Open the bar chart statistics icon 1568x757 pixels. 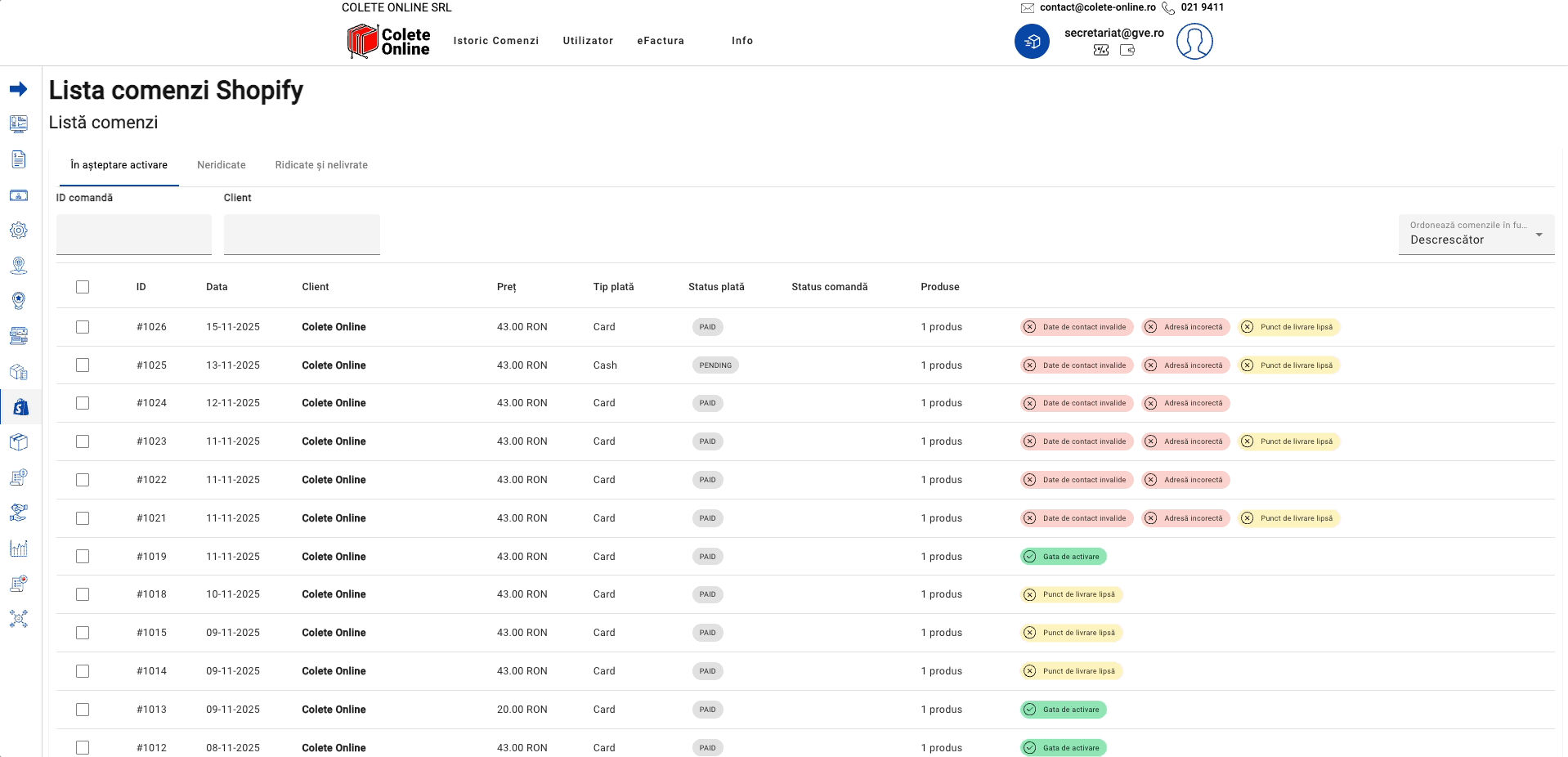[19, 549]
